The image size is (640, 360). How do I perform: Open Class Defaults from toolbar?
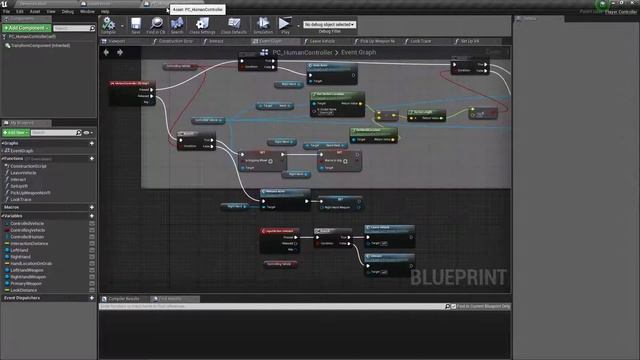(x=234, y=25)
